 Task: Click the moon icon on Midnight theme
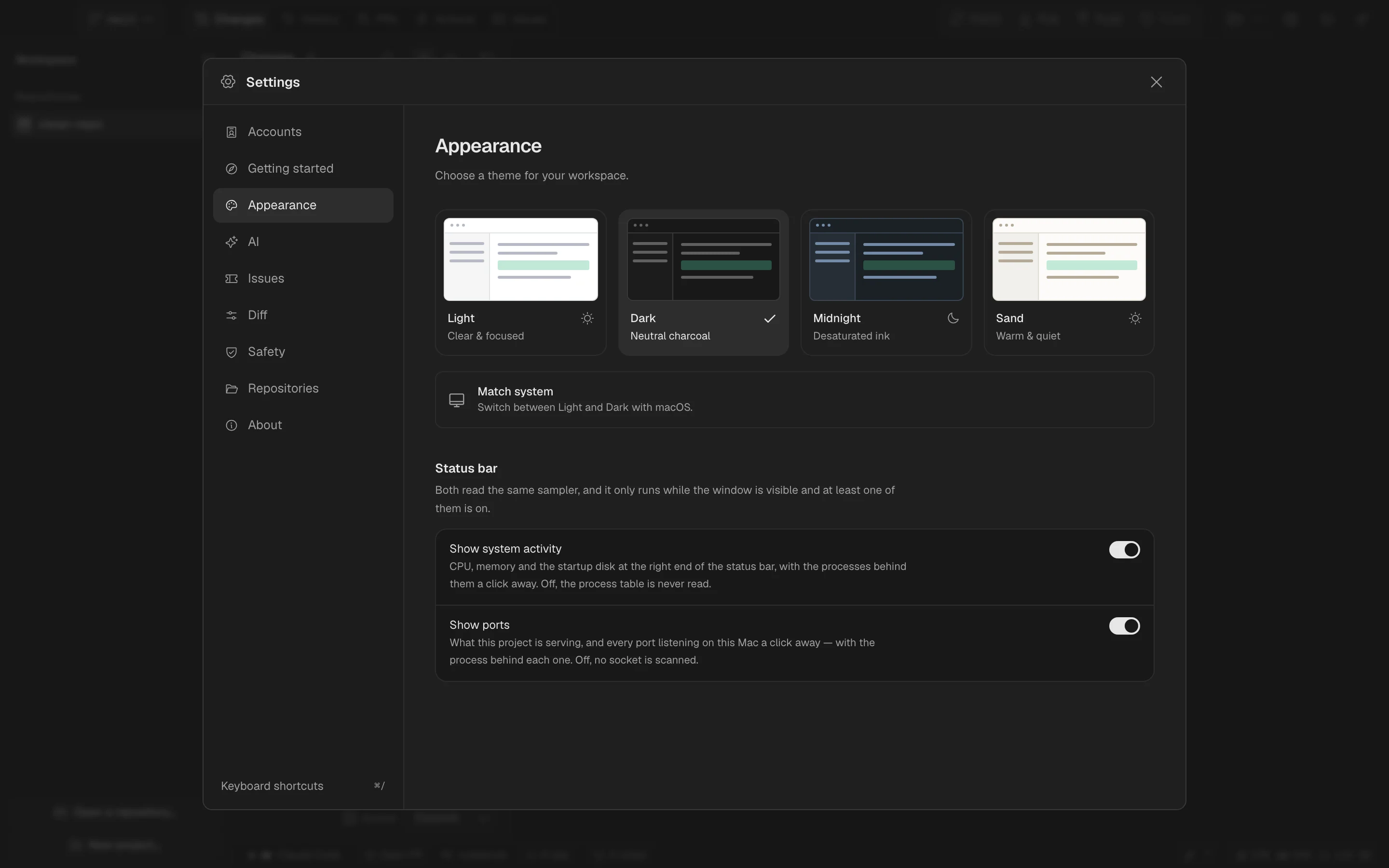[953, 318]
